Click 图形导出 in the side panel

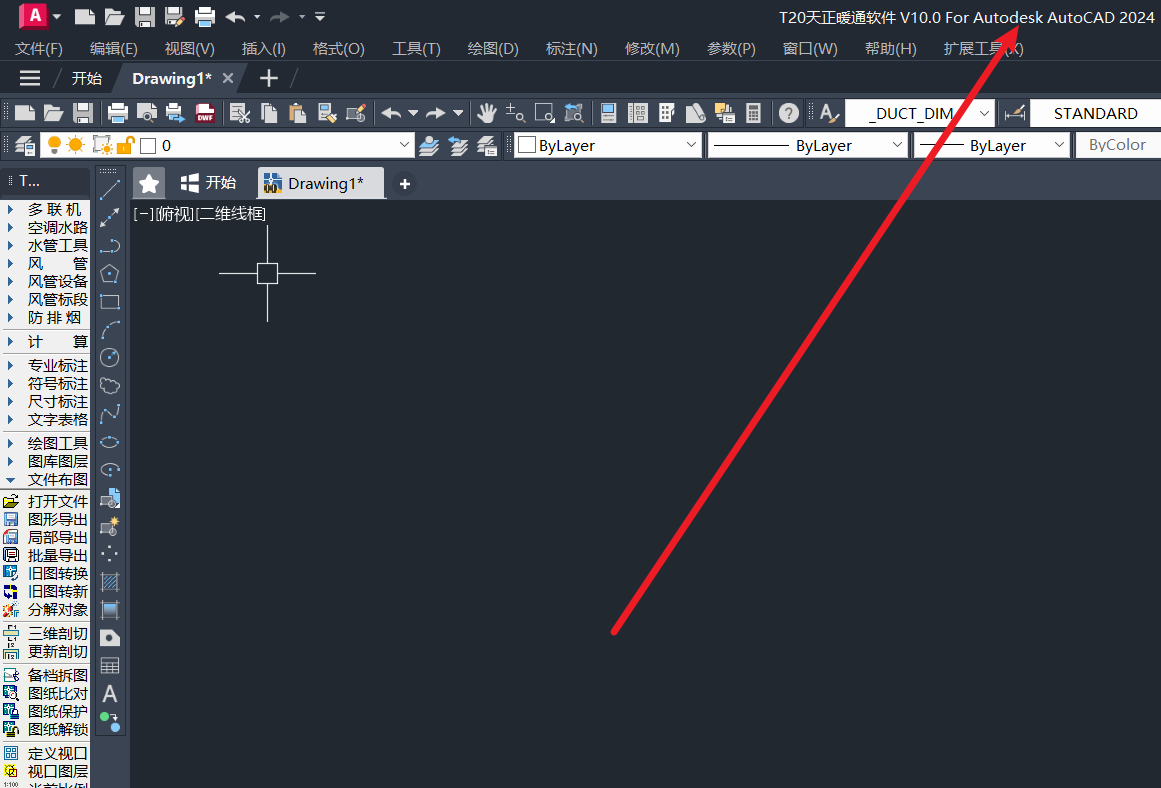tap(57, 519)
